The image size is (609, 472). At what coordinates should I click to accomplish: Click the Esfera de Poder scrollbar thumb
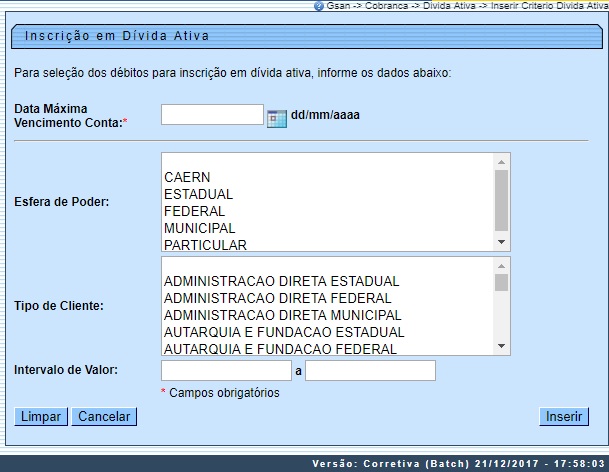(x=501, y=200)
